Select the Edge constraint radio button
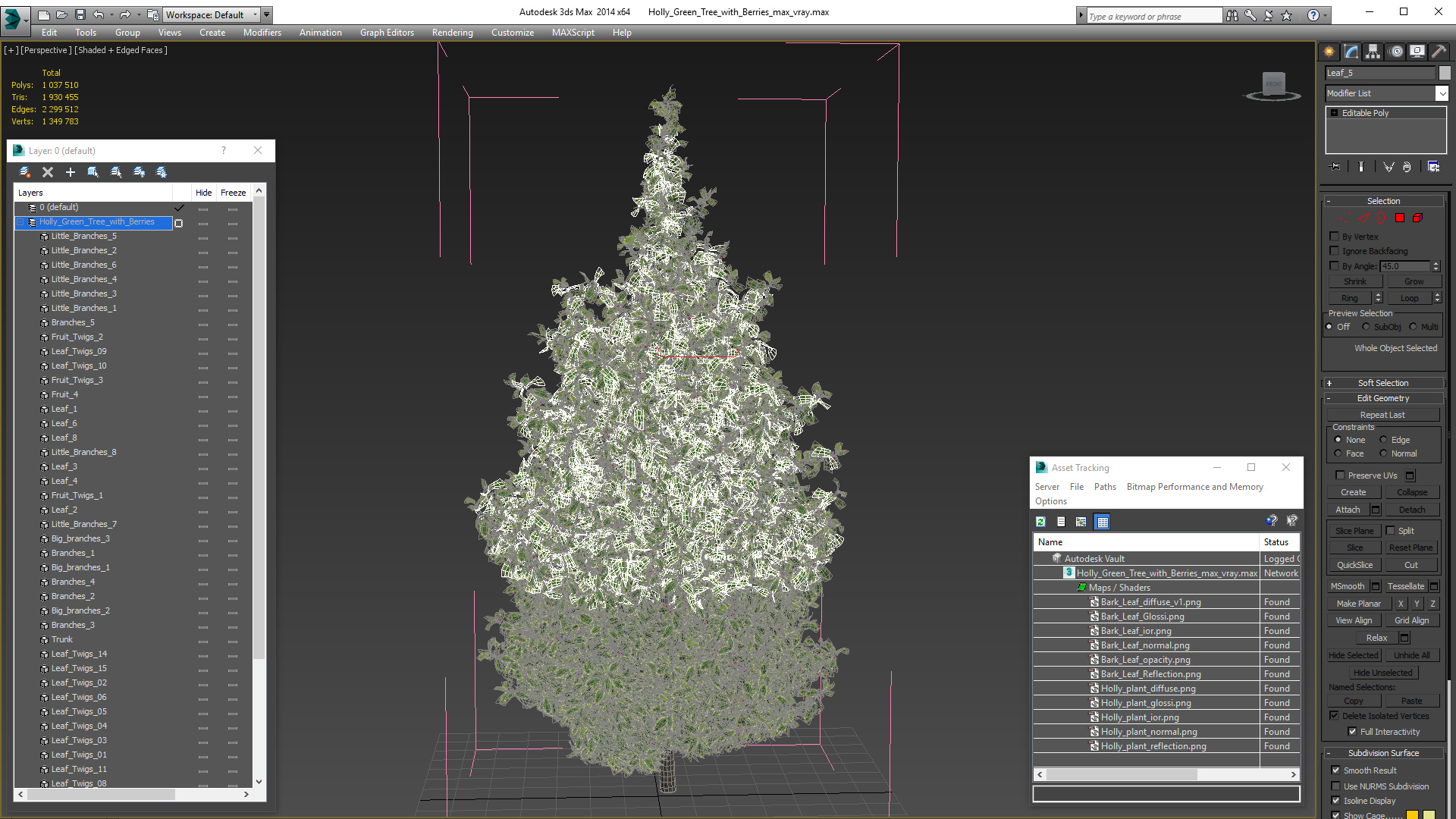The height and width of the screenshot is (819, 1456). 1383,440
